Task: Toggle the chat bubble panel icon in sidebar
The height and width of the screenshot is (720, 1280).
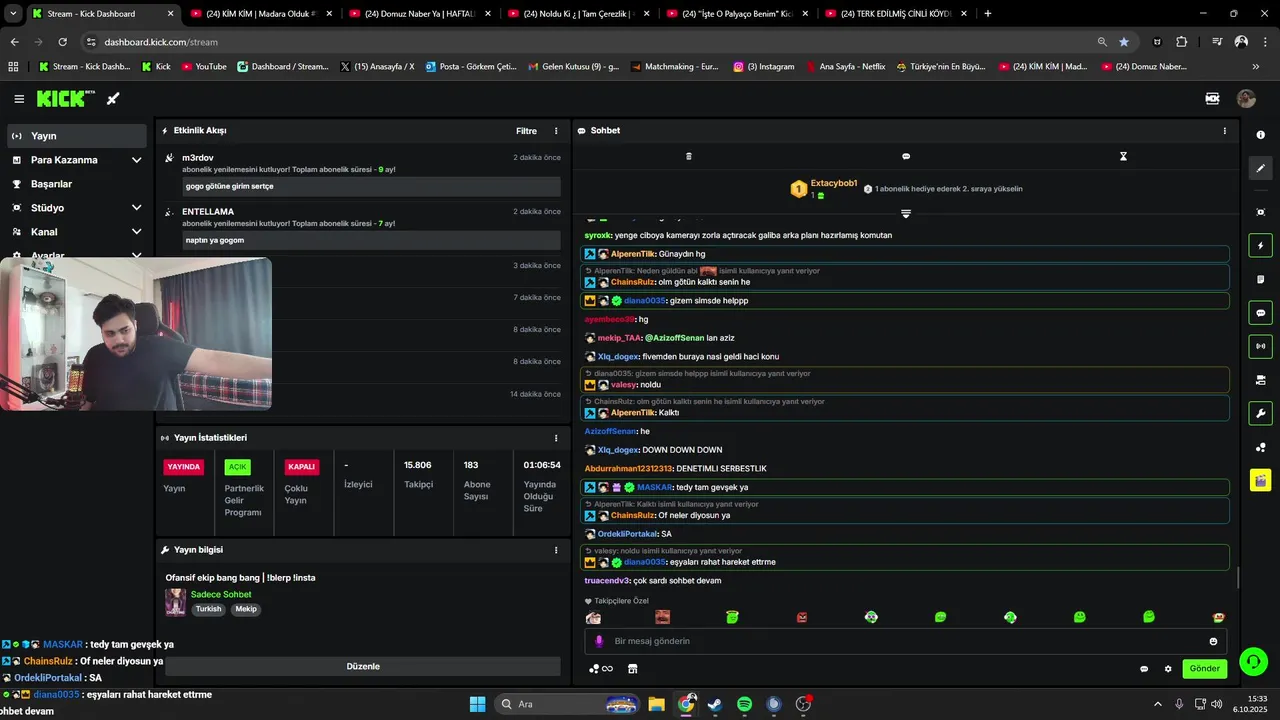Action: (x=1260, y=313)
